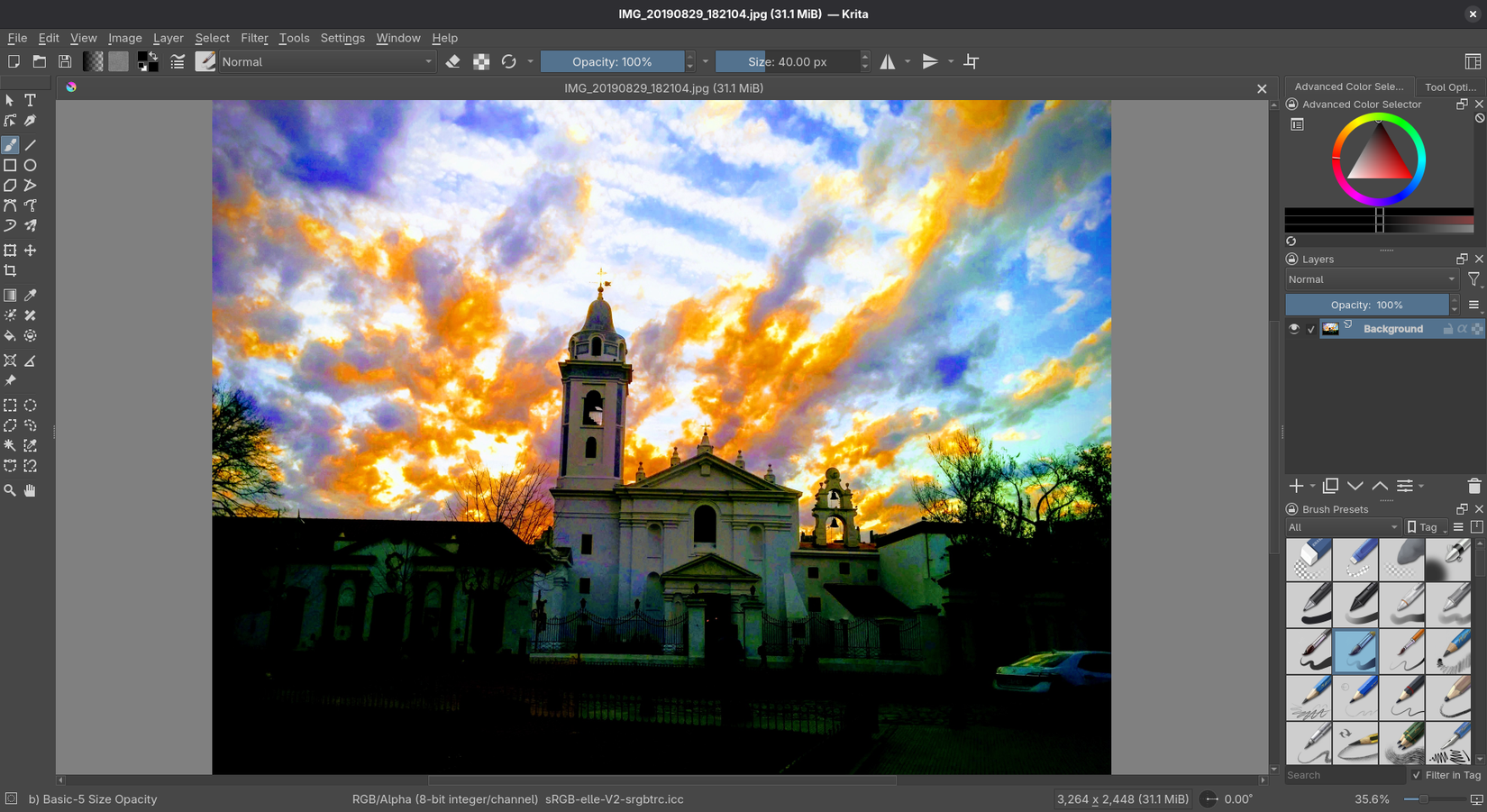Click the Brush Presets search field
1487x812 pixels.
(1343, 775)
